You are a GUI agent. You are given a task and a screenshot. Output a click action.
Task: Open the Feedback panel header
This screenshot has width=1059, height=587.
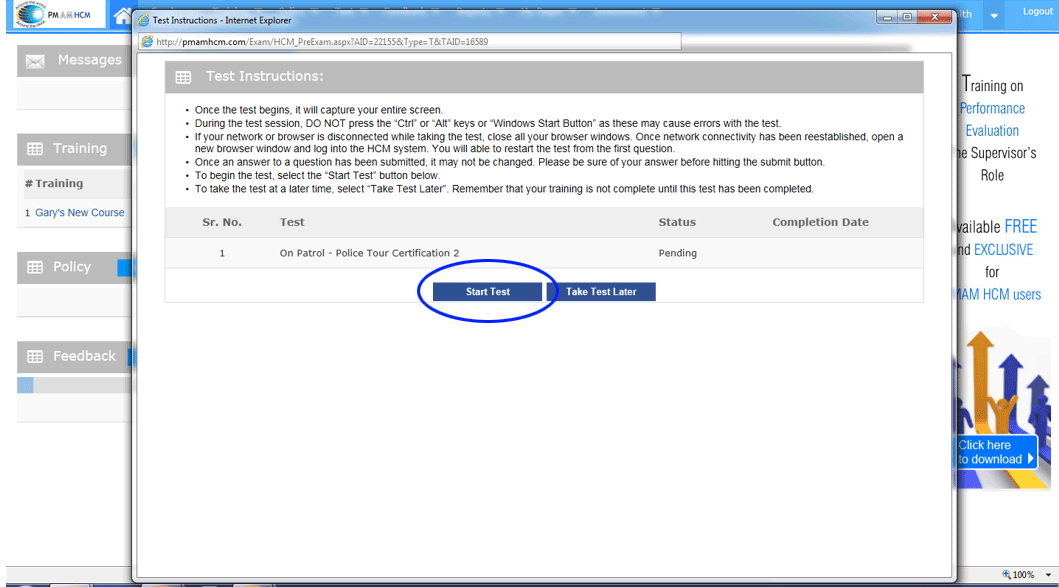click(x=74, y=357)
